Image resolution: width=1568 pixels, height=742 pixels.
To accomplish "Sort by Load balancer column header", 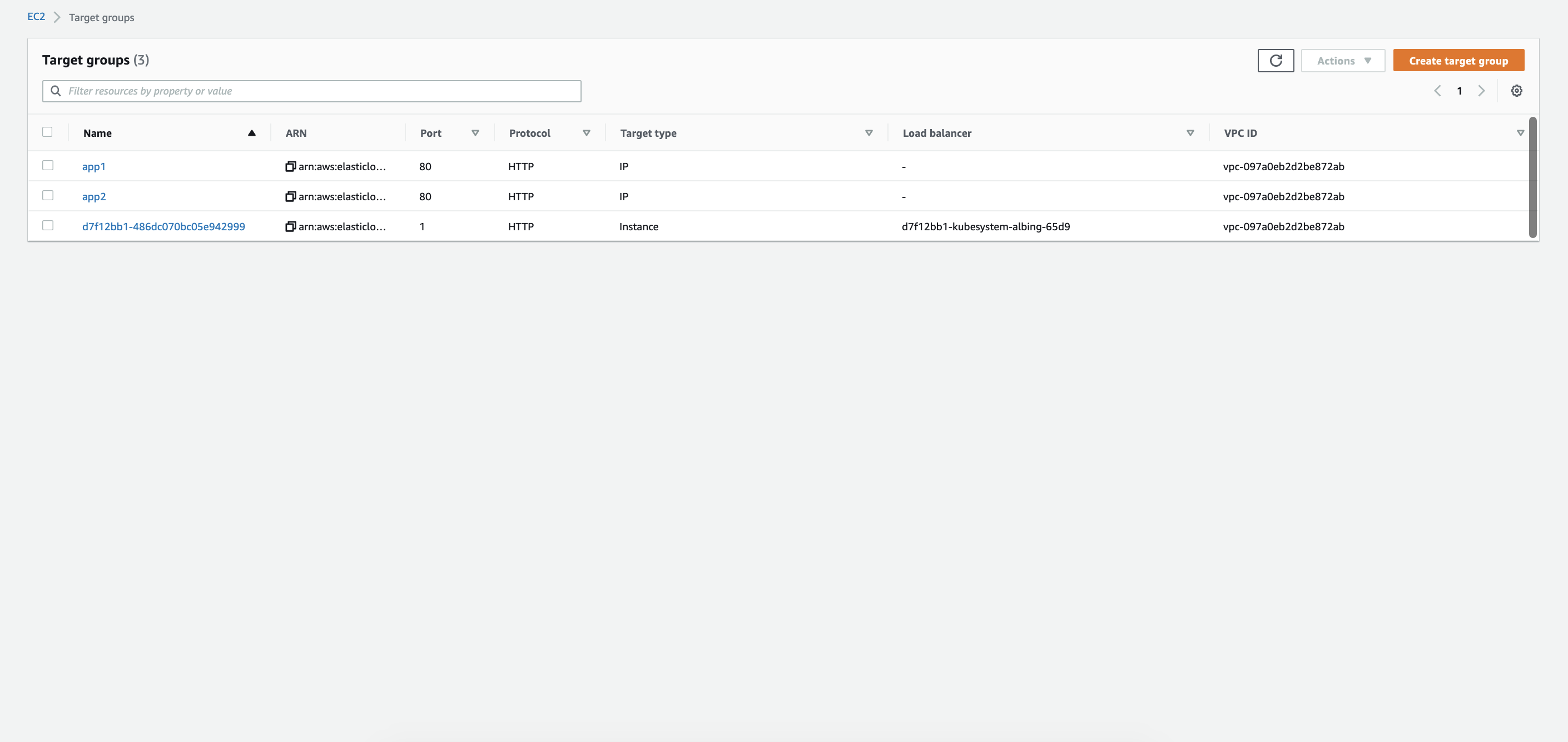I will coord(937,133).
